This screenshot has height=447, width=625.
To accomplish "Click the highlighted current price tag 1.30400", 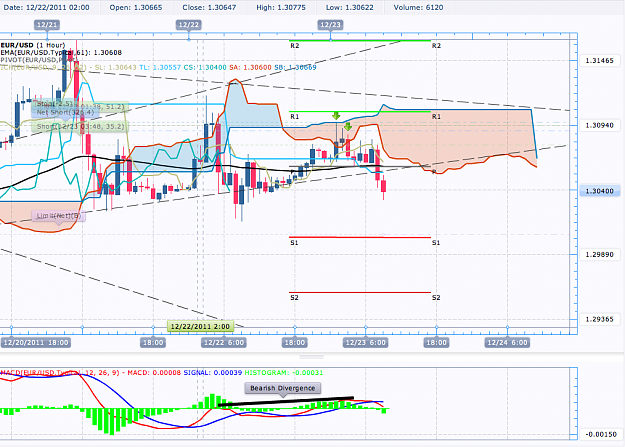I will [599, 191].
